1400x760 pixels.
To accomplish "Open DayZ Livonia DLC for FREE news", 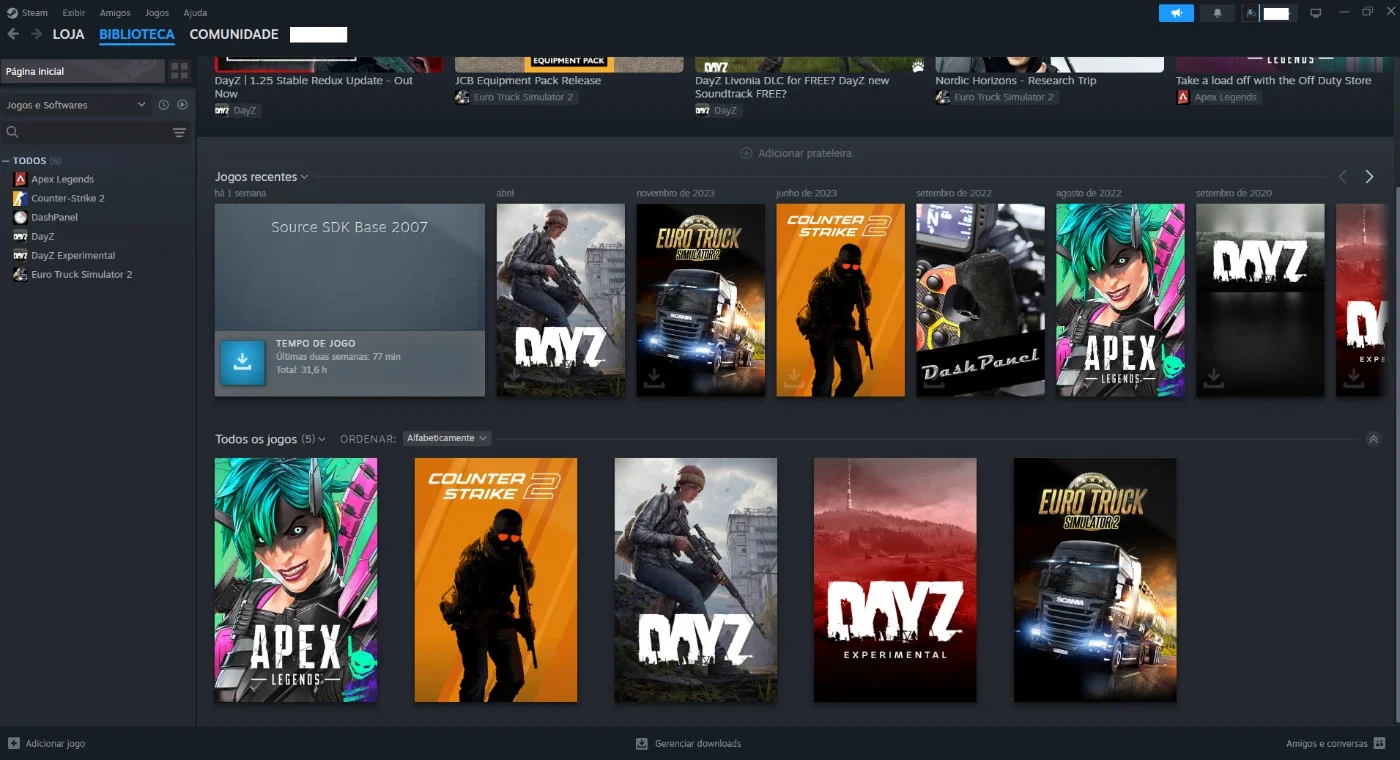I will point(792,87).
